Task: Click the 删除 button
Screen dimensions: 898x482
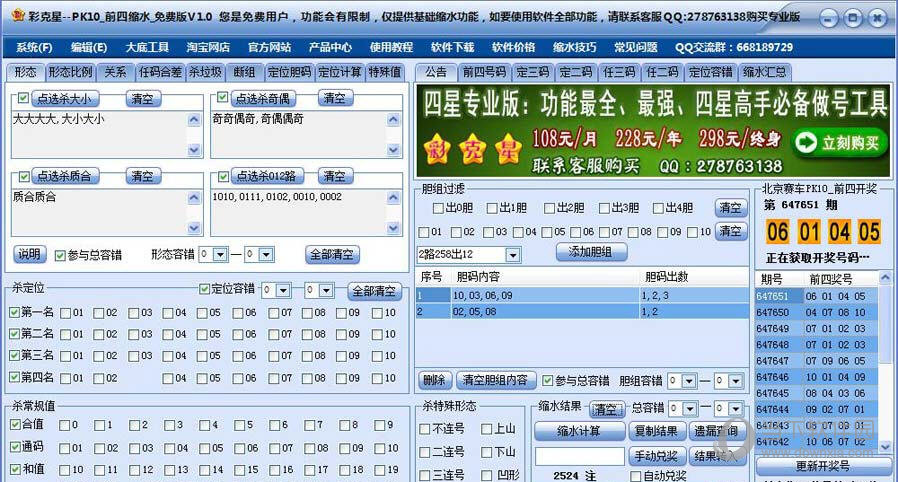Action: (x=435, y=380)
